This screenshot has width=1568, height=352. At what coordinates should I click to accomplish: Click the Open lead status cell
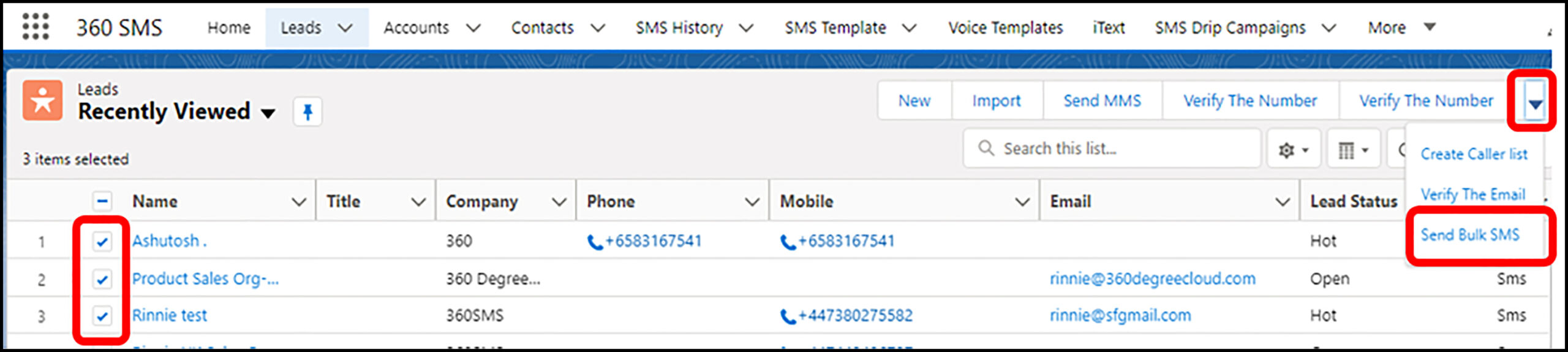[x=1330, y=279]
